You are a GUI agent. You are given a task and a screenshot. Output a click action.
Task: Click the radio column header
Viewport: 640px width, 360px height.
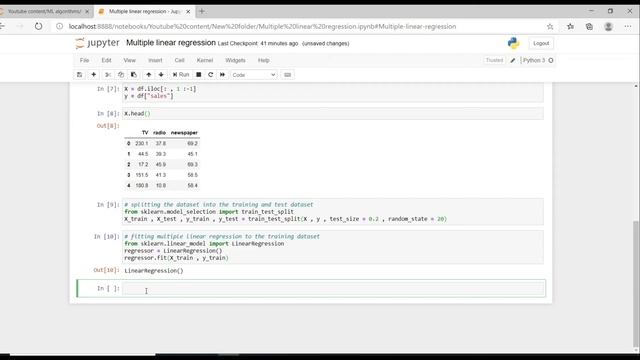[x=160, y=133]
